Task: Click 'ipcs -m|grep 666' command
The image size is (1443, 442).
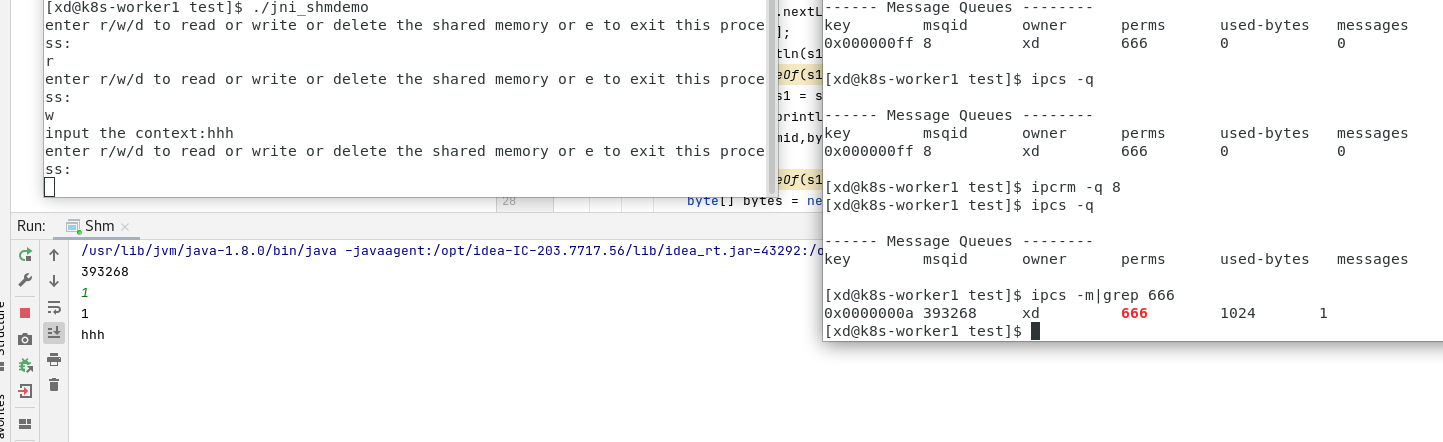Action: (x=1103, y=295)
